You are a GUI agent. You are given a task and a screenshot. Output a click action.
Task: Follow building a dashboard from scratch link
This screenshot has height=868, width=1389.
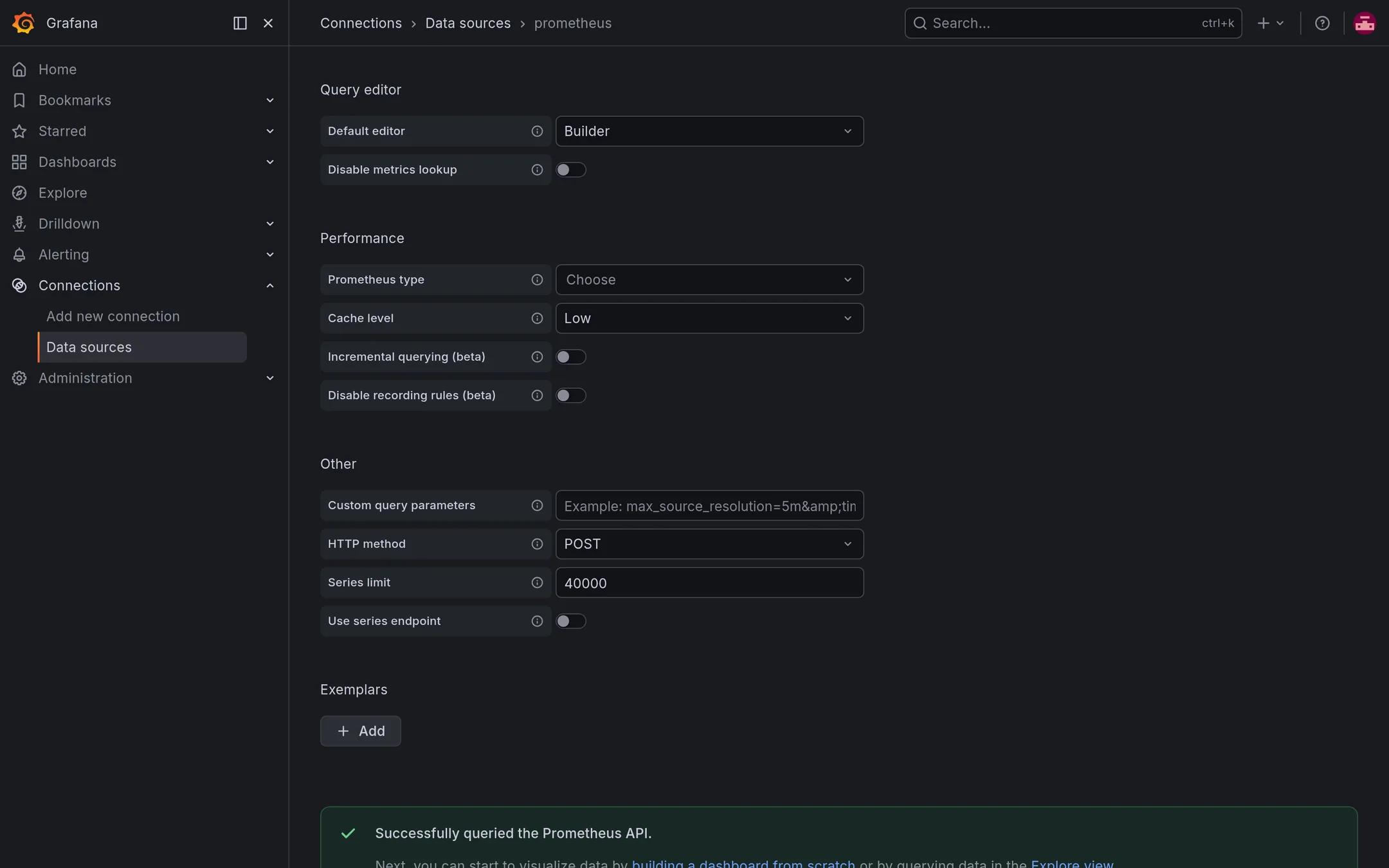click(743, 863)
